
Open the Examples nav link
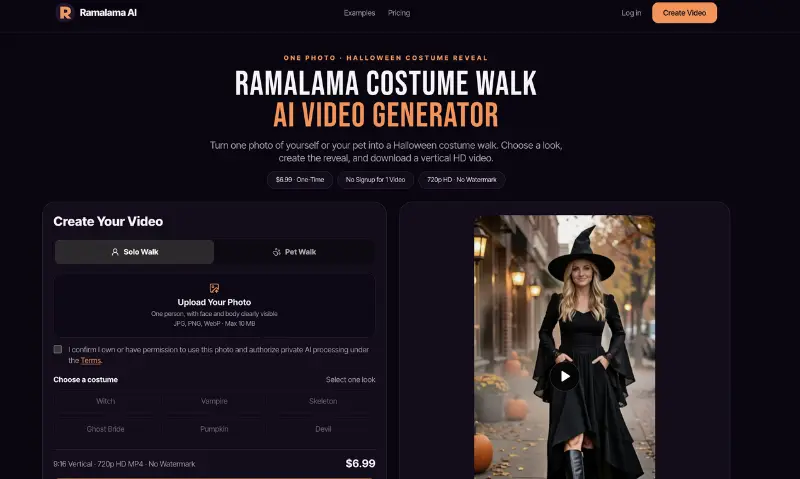359,13
